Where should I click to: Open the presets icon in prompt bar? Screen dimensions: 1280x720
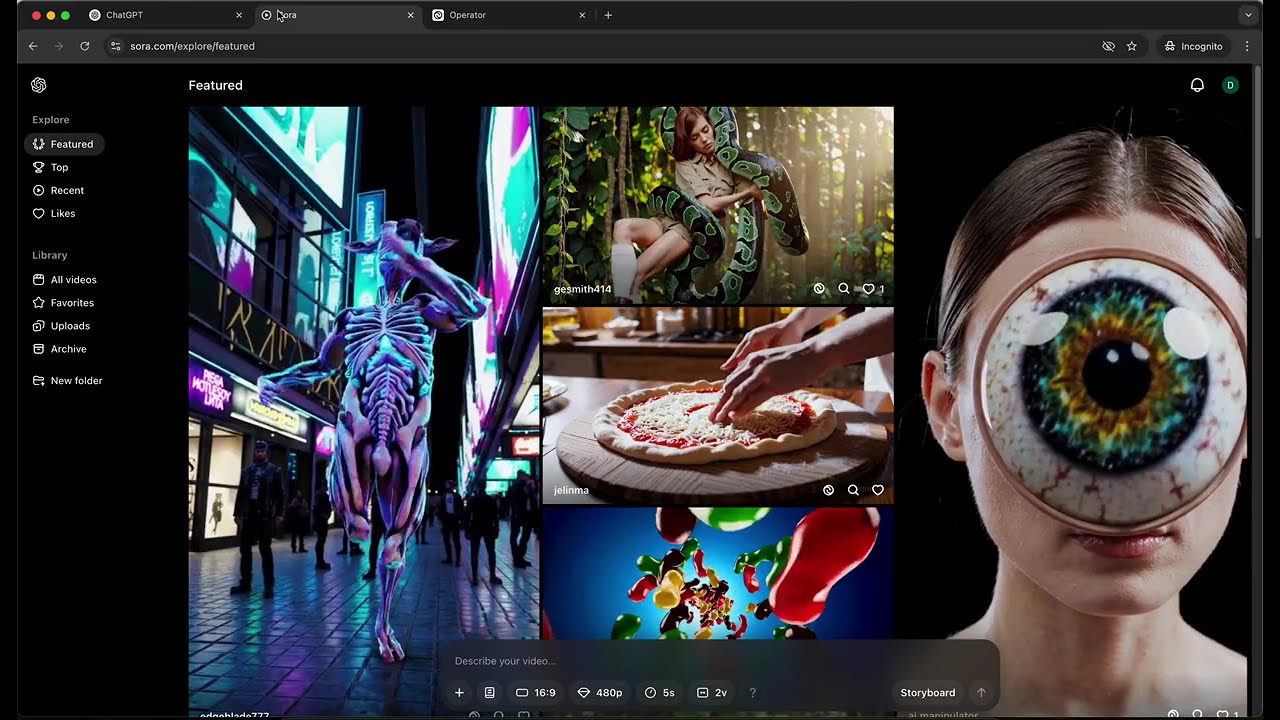[489, 692]
